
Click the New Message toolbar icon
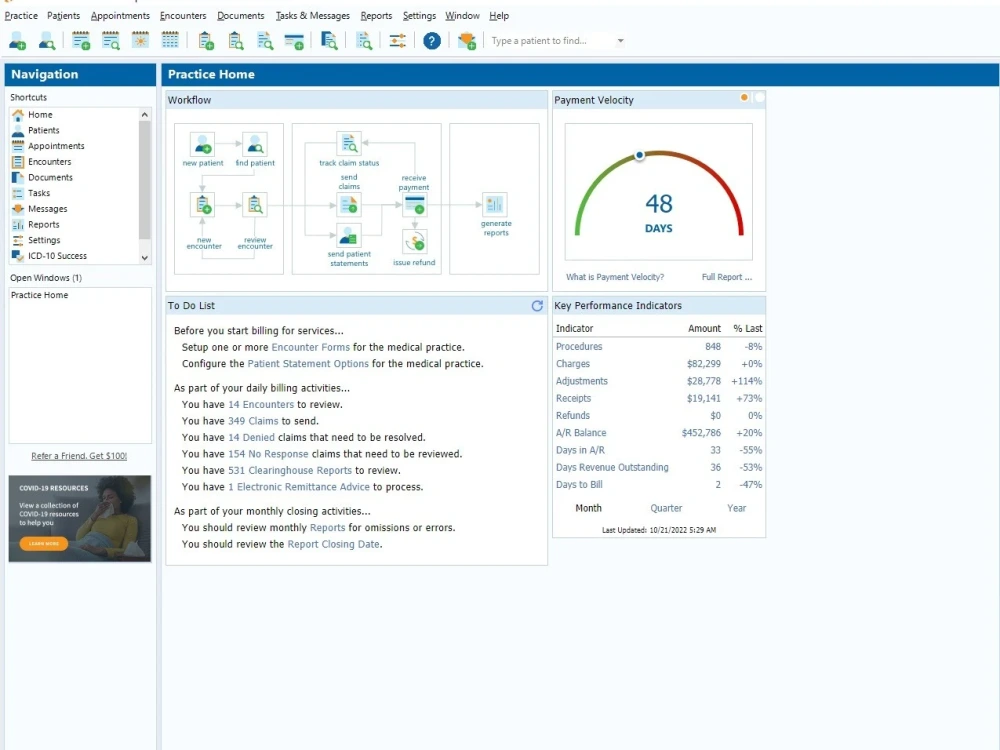(467, 41)
